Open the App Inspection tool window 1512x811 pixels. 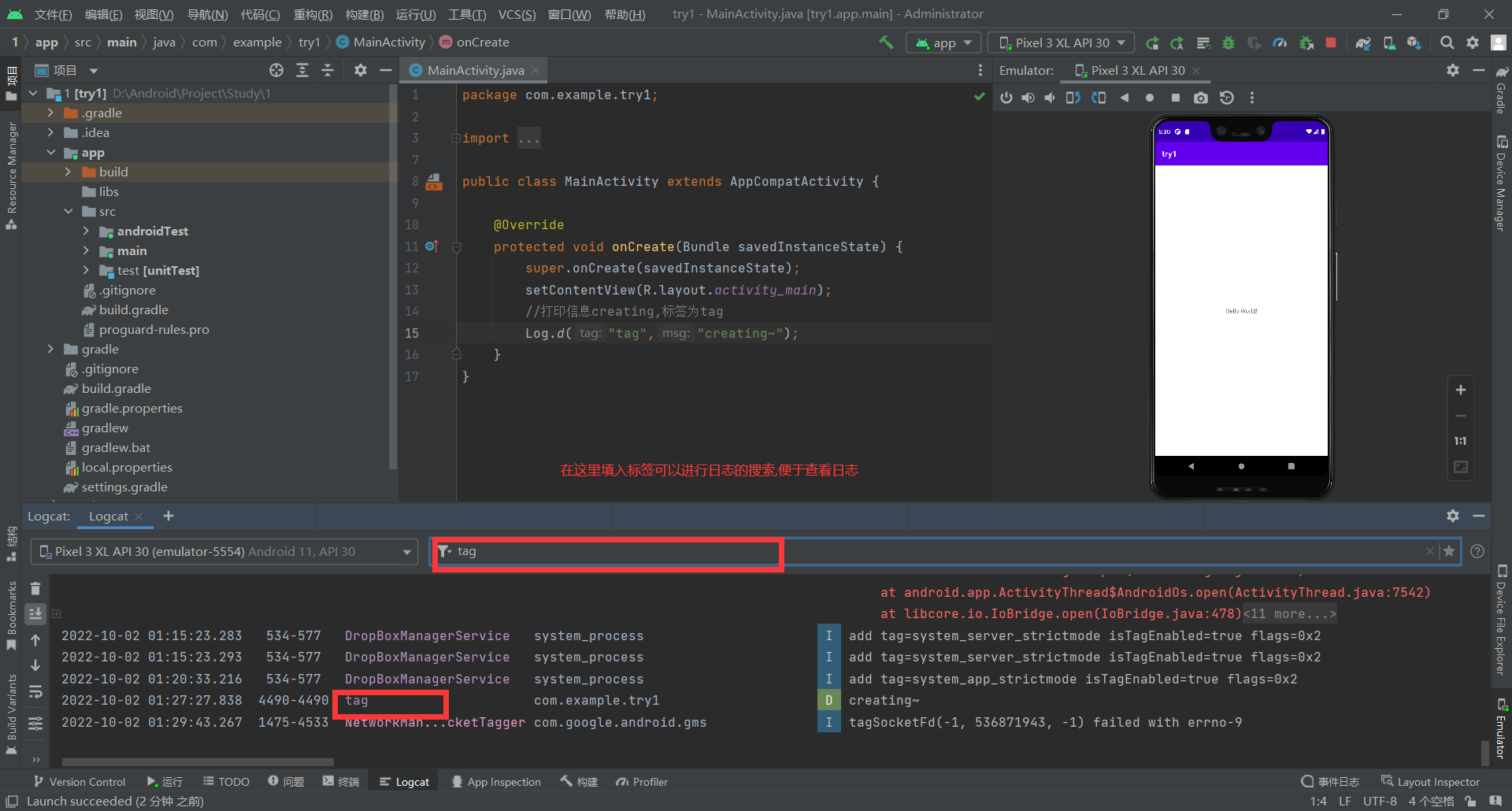[496, 782]
